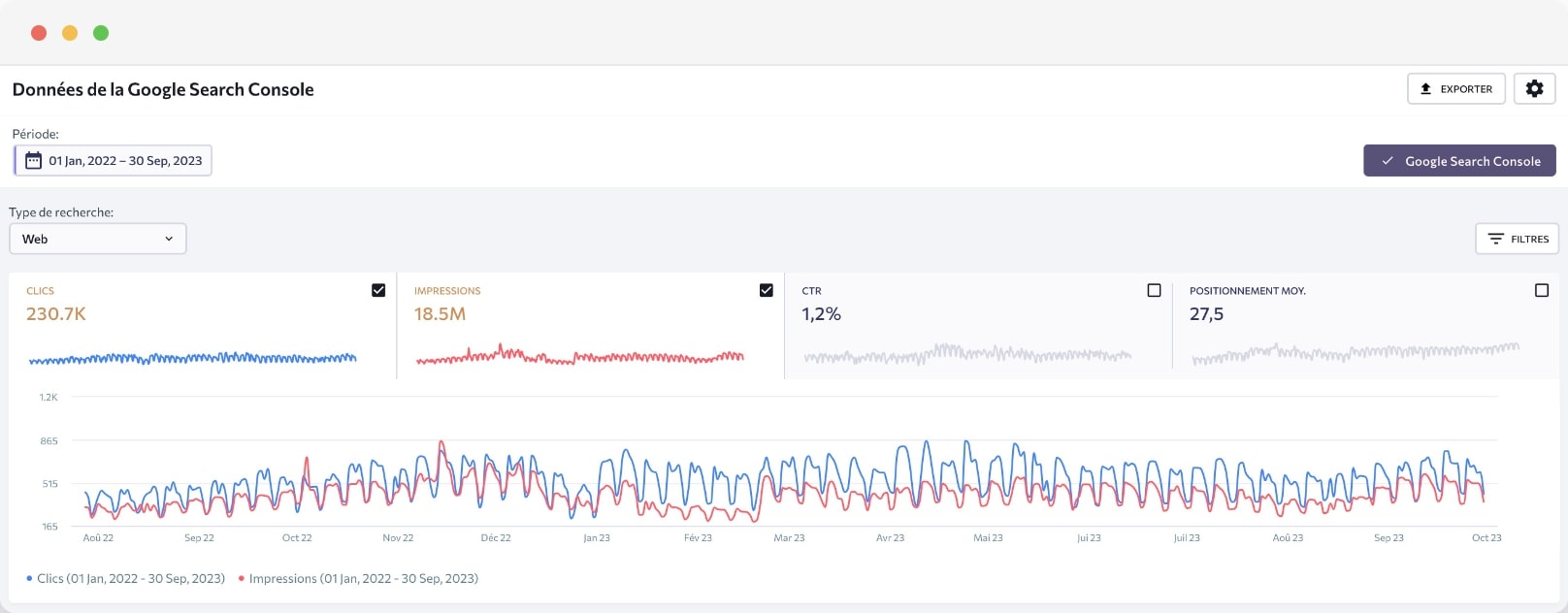
Task: Expand the dropdown chevron next to Web
Action: pyautogui.click(x=169, y=239)
